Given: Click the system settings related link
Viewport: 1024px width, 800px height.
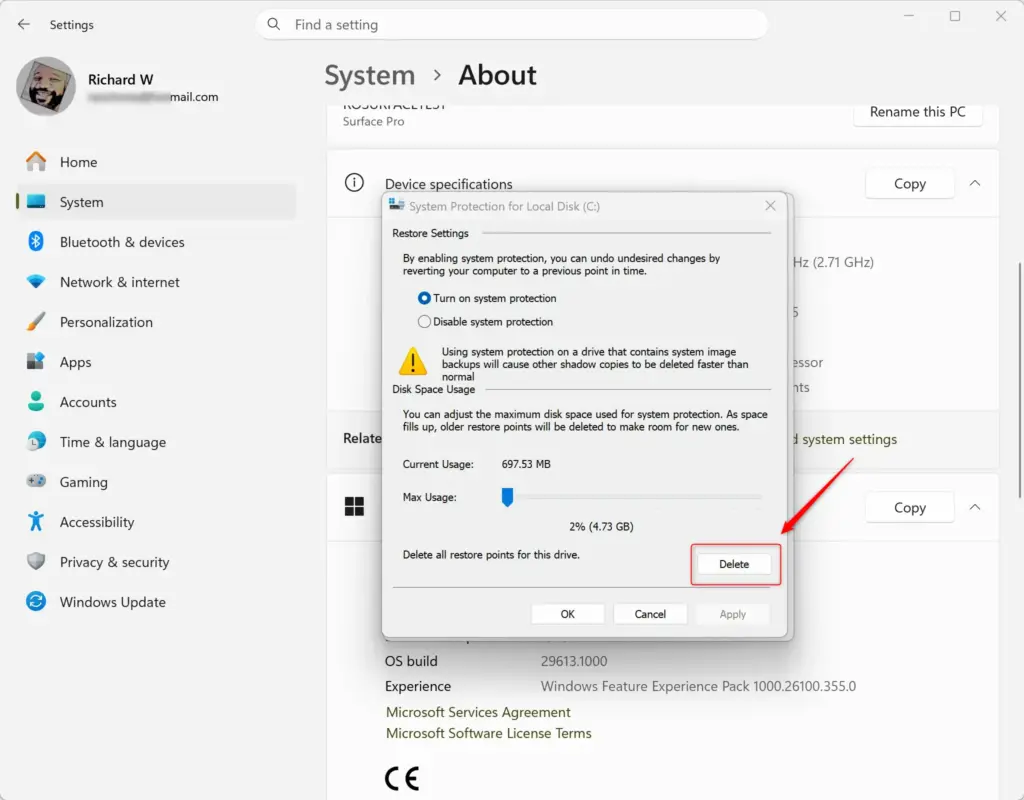Looking at the screenshot, I should 846,439.
